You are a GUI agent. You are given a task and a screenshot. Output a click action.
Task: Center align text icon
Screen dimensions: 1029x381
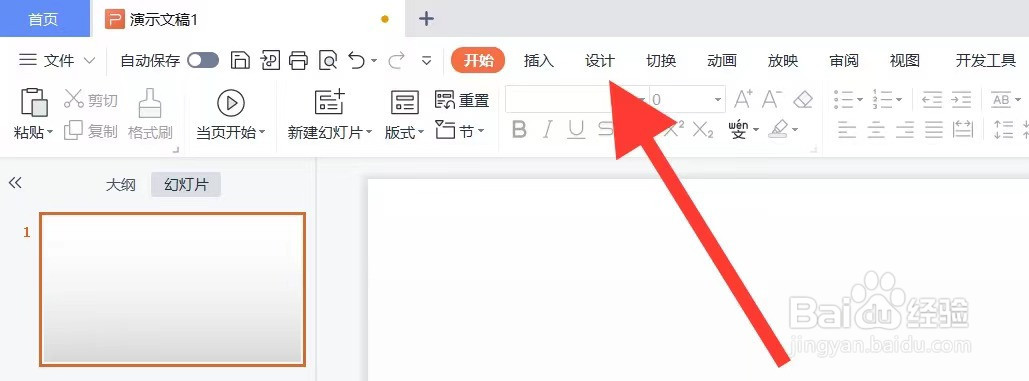[875, 130]
